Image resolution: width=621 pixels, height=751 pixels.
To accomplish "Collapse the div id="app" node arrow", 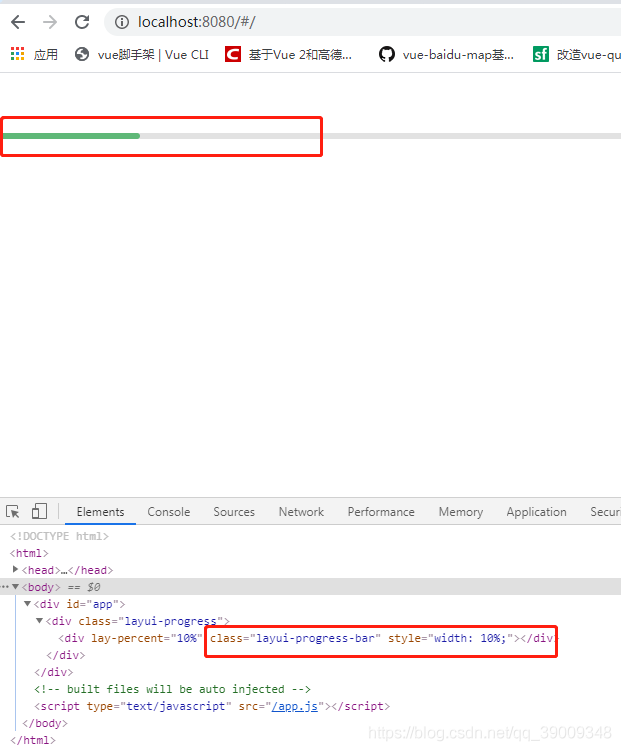I will (27, 604).
